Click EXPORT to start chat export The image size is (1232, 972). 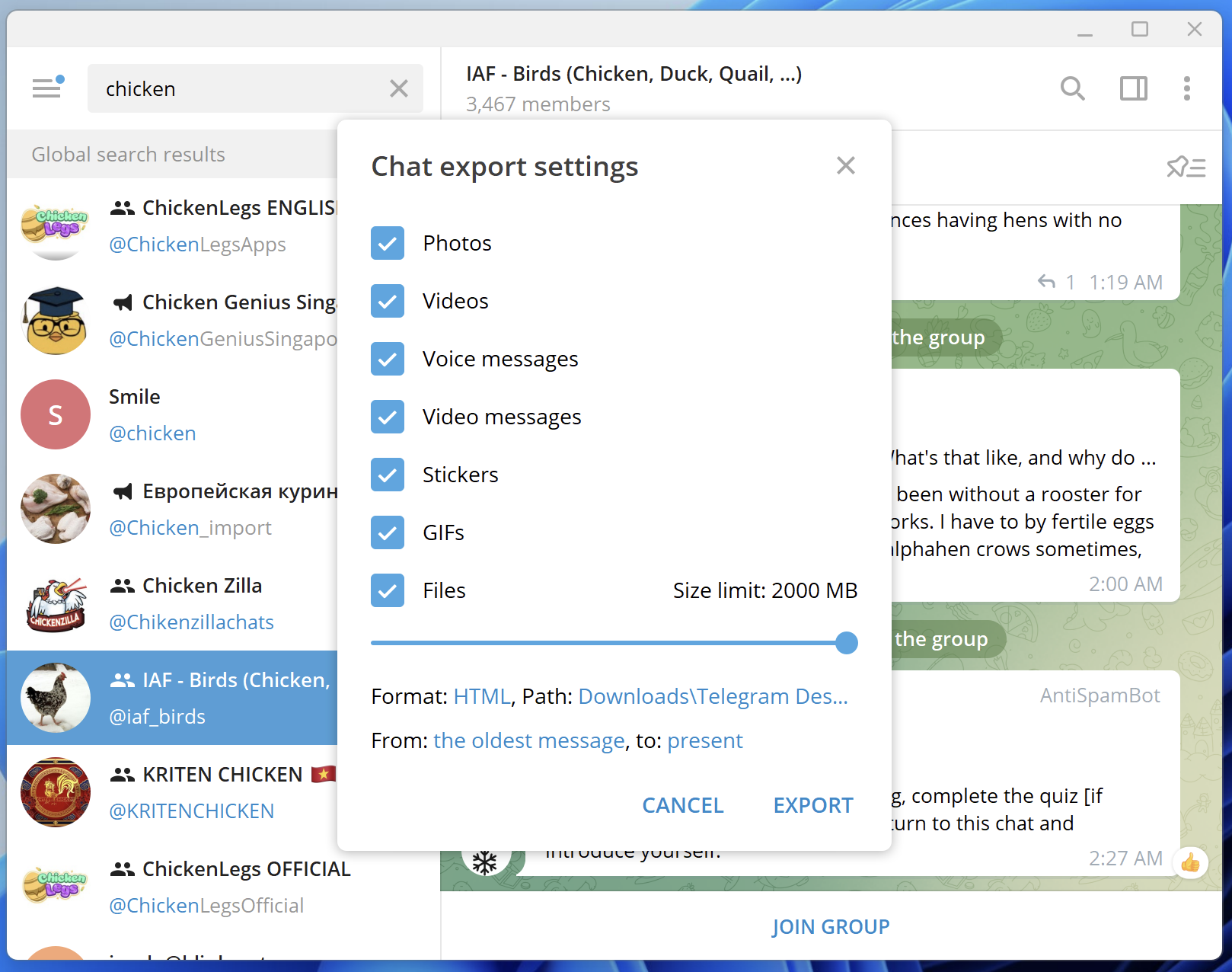(x=813, y=805)
